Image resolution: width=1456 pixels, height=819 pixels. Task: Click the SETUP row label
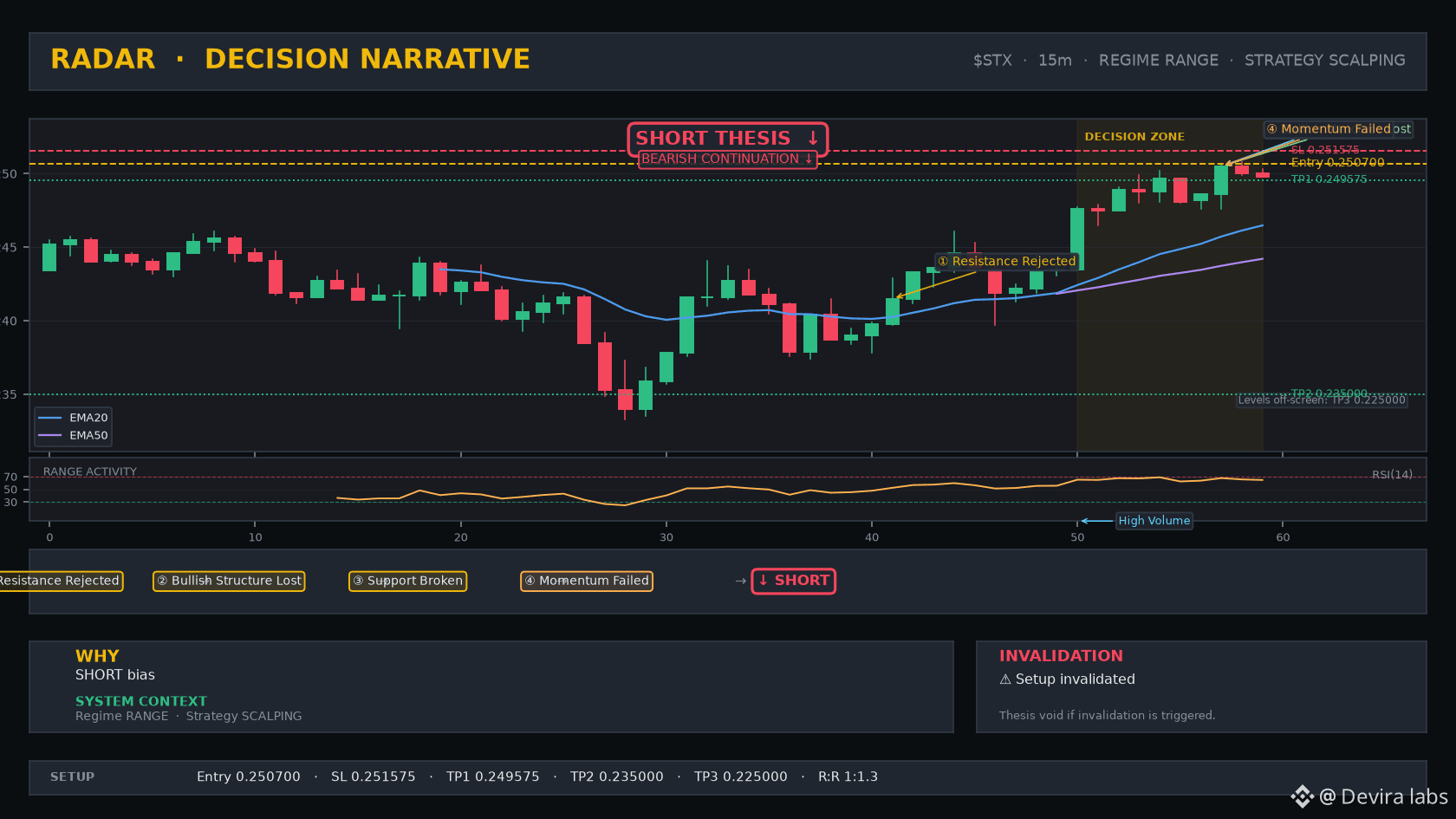point(72,777)
